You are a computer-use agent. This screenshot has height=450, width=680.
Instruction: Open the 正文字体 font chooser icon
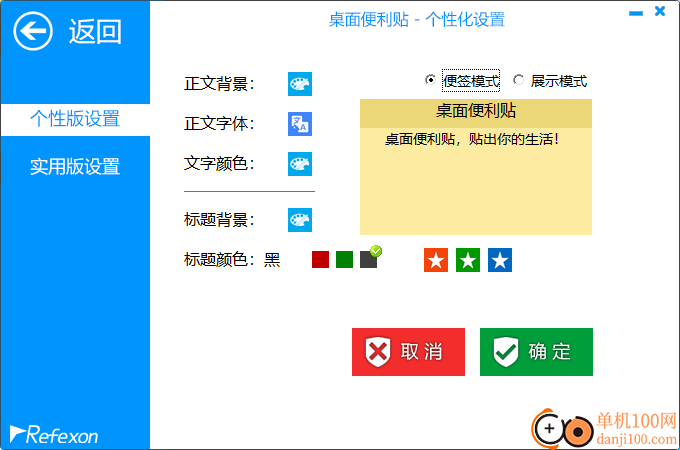pos(300,124)
